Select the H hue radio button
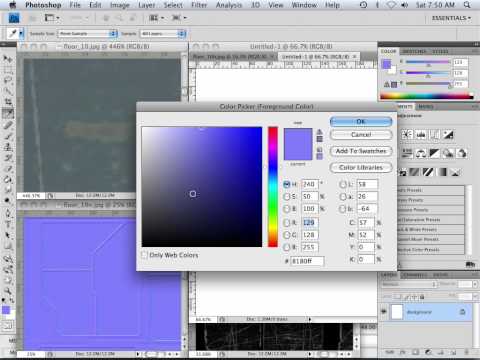Image resolution: width=480 pixels, height=360 pixels. pos(287,184)
